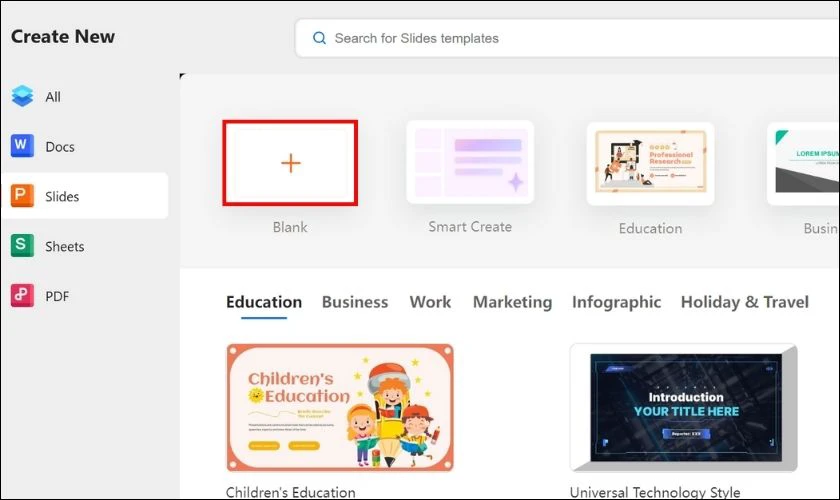This screenshot has height=500, width=840.
Task: Click the Create New heading
Action: [x=63, y=36]
